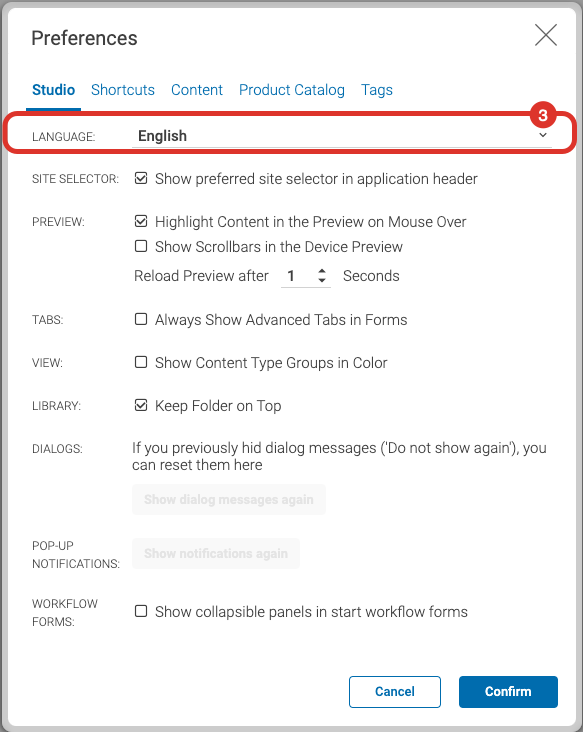Open the Language dropdown showing English
583x732 pixels.
[x=342, y=136]
